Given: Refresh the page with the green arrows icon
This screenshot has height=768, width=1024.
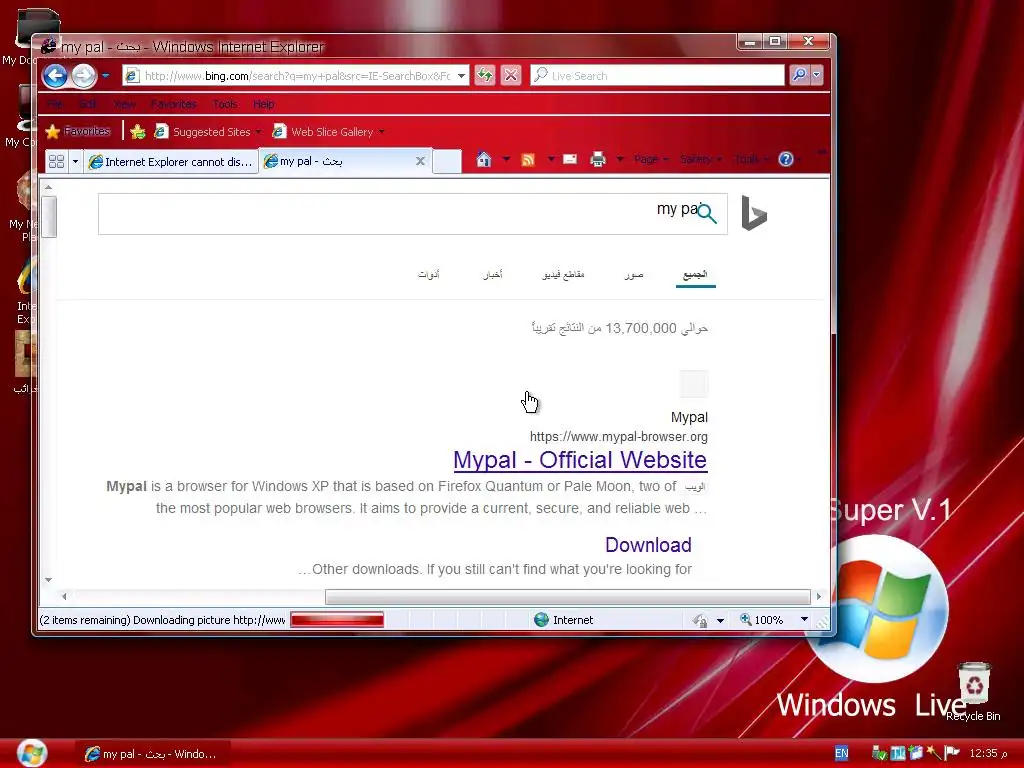Looking at the screenshot, I should 485,76.
